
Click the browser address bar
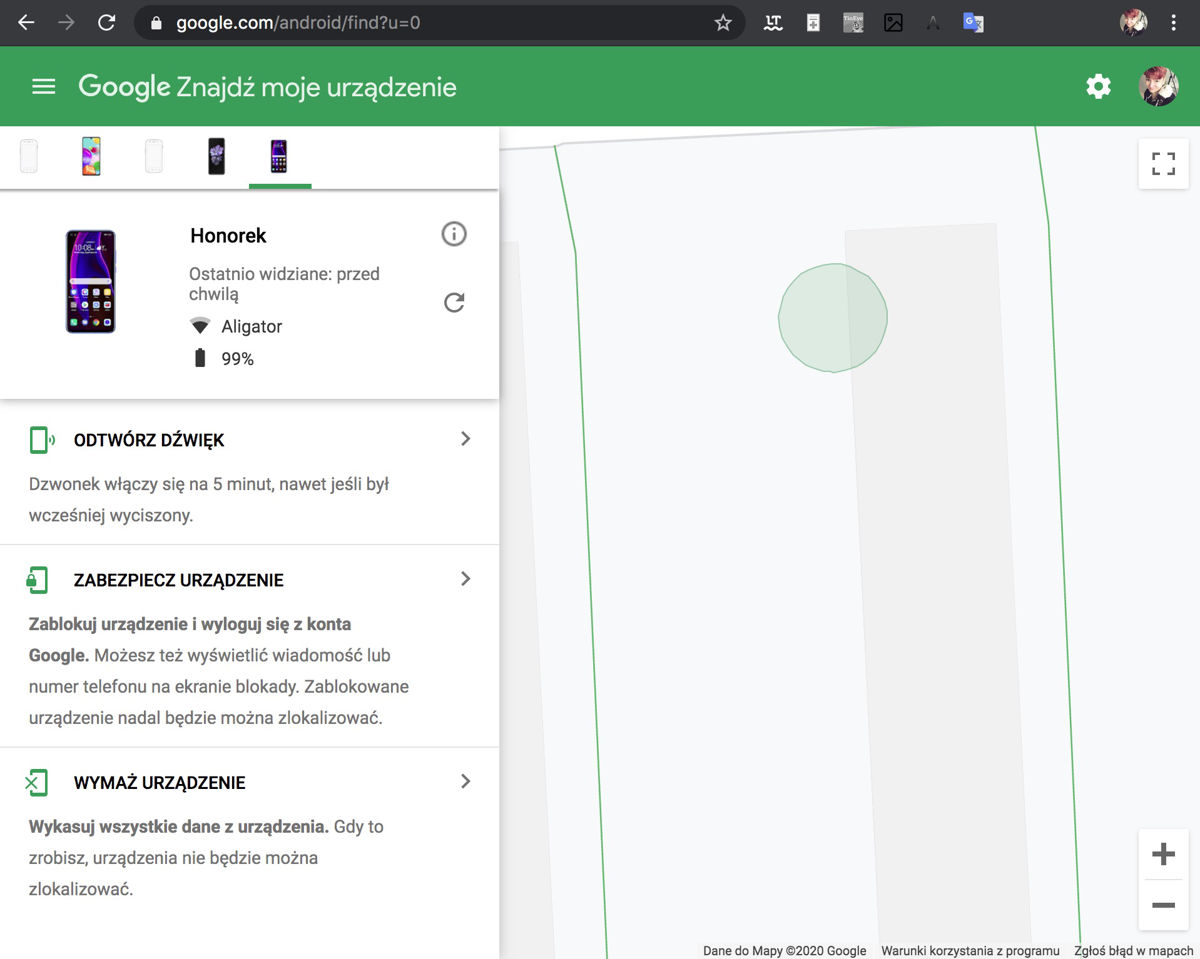pyautogui.click(x=440, y=23)
